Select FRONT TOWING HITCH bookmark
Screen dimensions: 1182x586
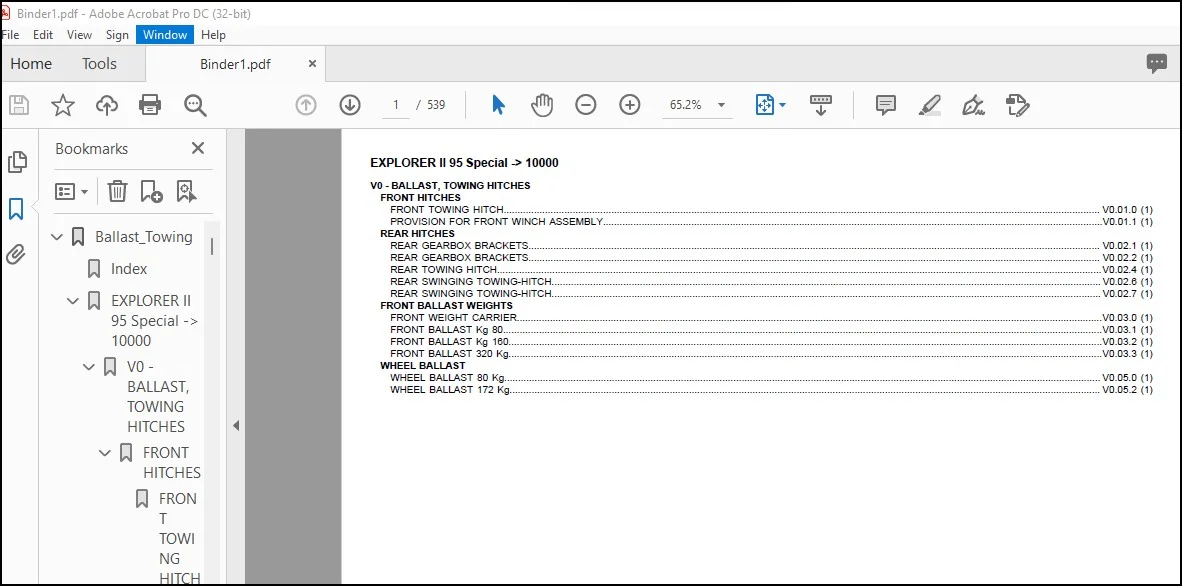pos(179,538)
